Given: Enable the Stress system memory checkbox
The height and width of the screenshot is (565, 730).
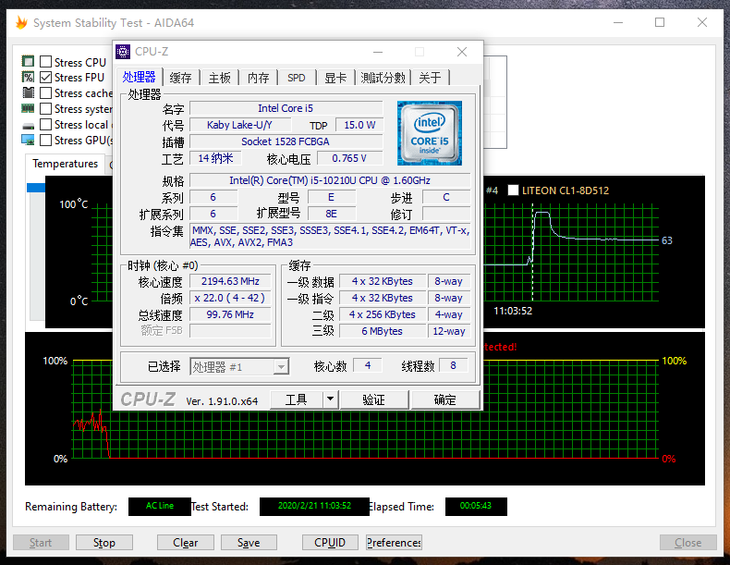Looking at the screenshot, I should (x=46, y=108).
